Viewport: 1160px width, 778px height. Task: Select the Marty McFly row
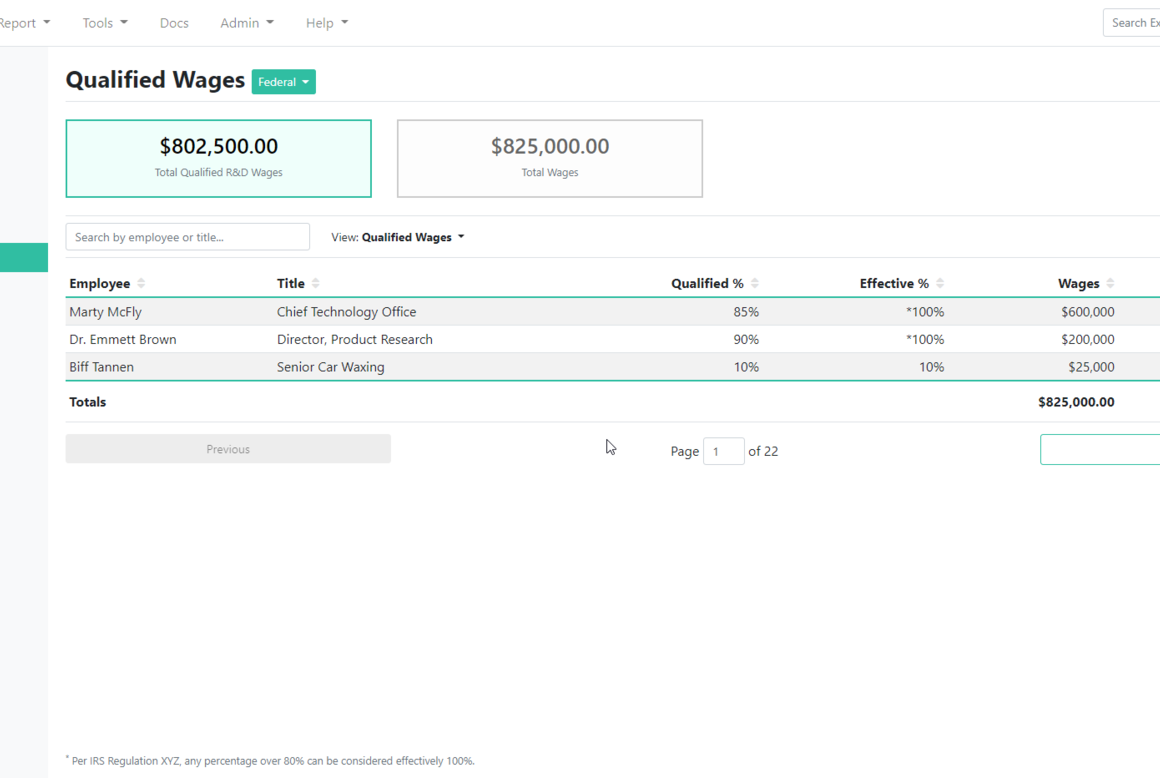(613, 312)
